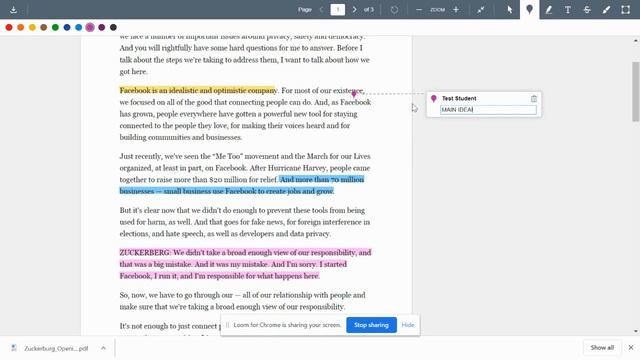Screen dimensions: 640x360
Task: Click the pink highlighted ZUCKERBERG paragraph
Action: 245,264
